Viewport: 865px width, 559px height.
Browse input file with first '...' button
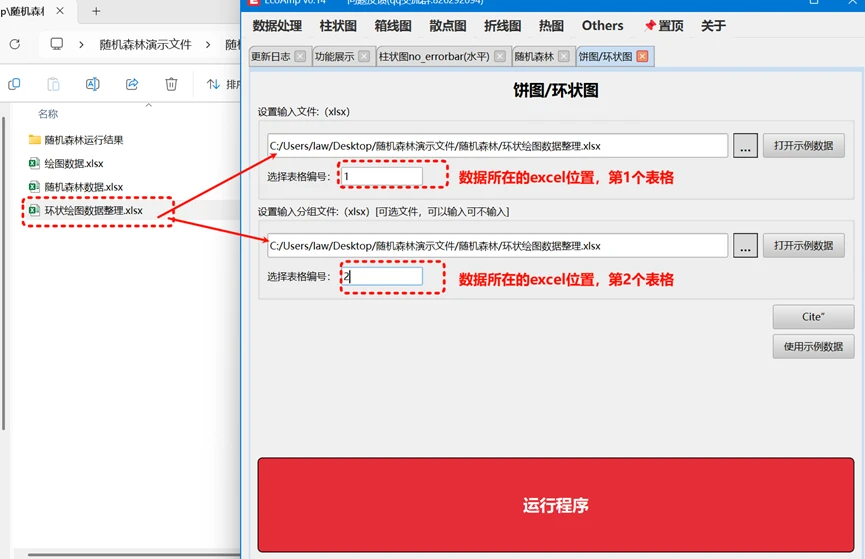(745, 146)
